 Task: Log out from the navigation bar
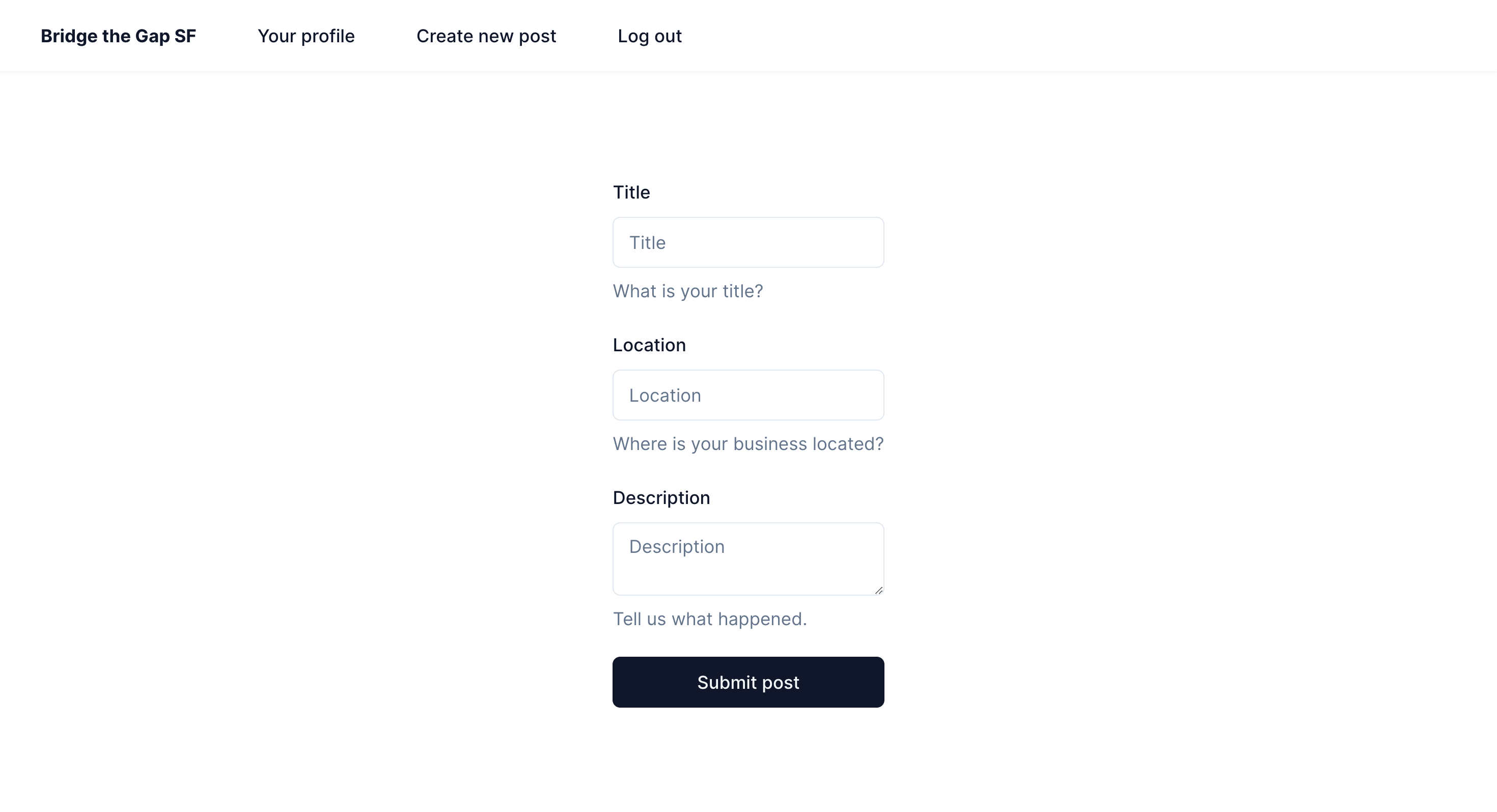649,36
